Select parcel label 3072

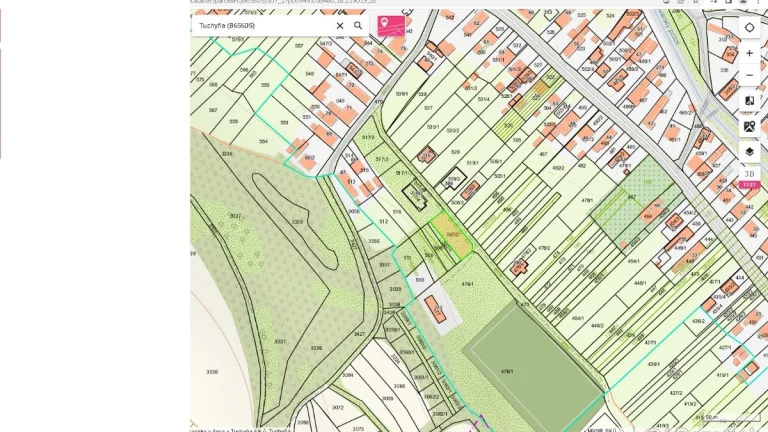[337, 408]
